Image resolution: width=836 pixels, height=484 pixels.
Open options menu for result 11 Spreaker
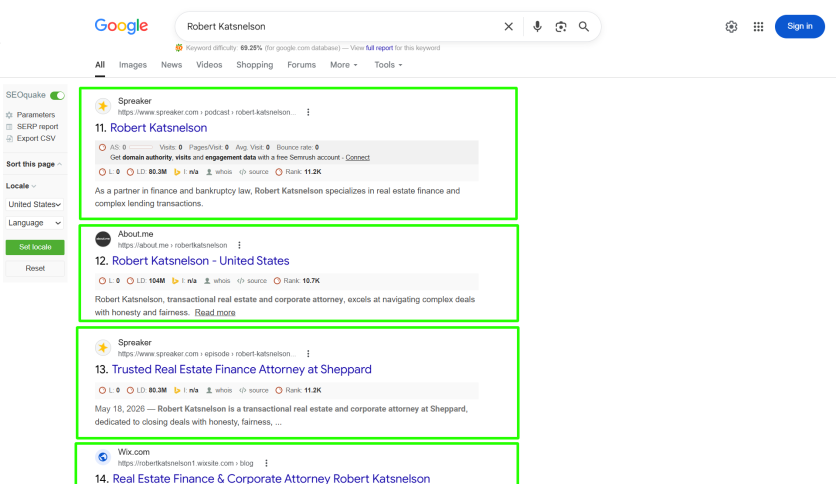point(308,112)
